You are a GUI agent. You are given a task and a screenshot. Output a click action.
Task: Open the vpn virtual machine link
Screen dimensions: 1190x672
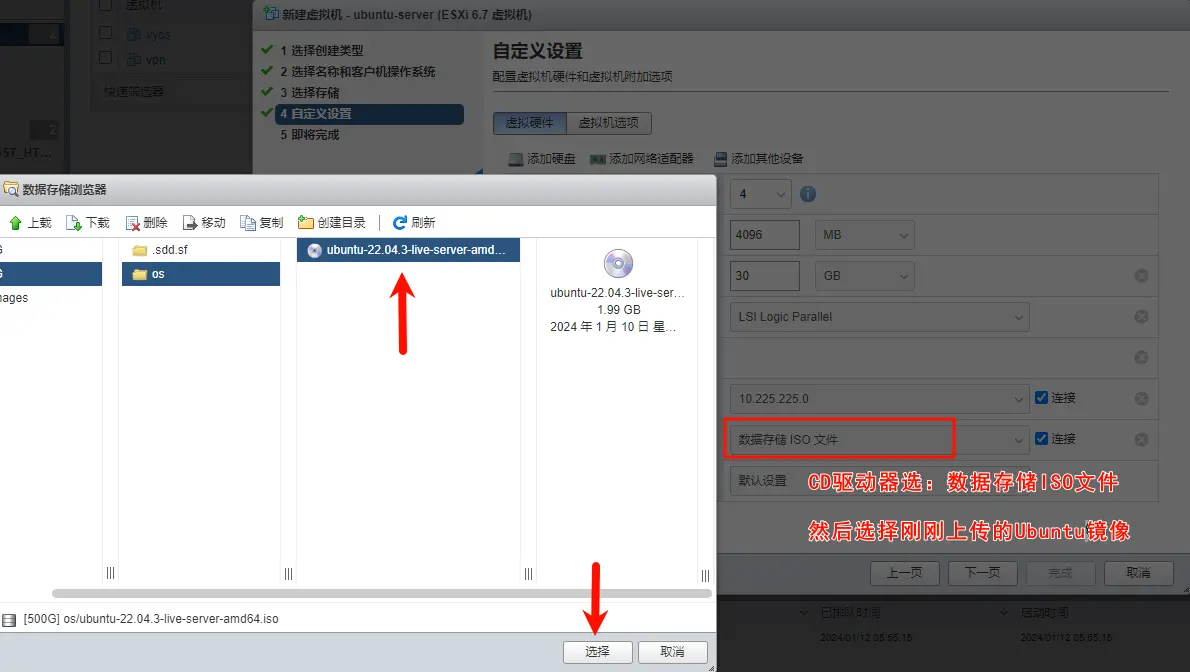pyautogui.click(x=156, y=59)
